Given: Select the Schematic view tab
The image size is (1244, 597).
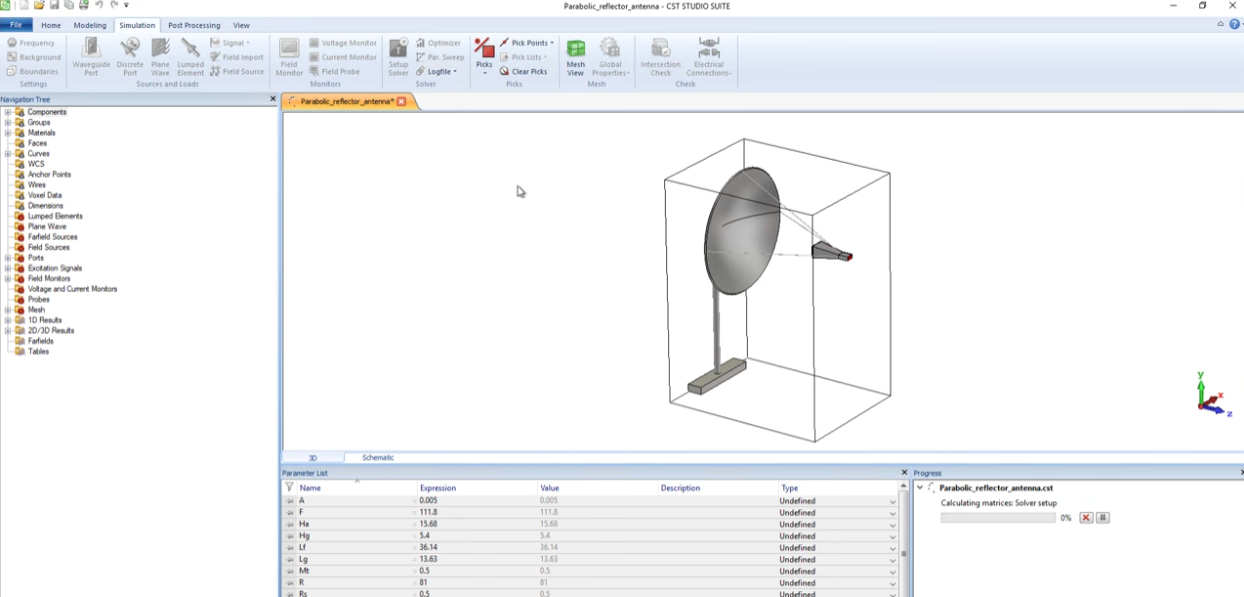Looking at the screenshot, I should point(378,457).
